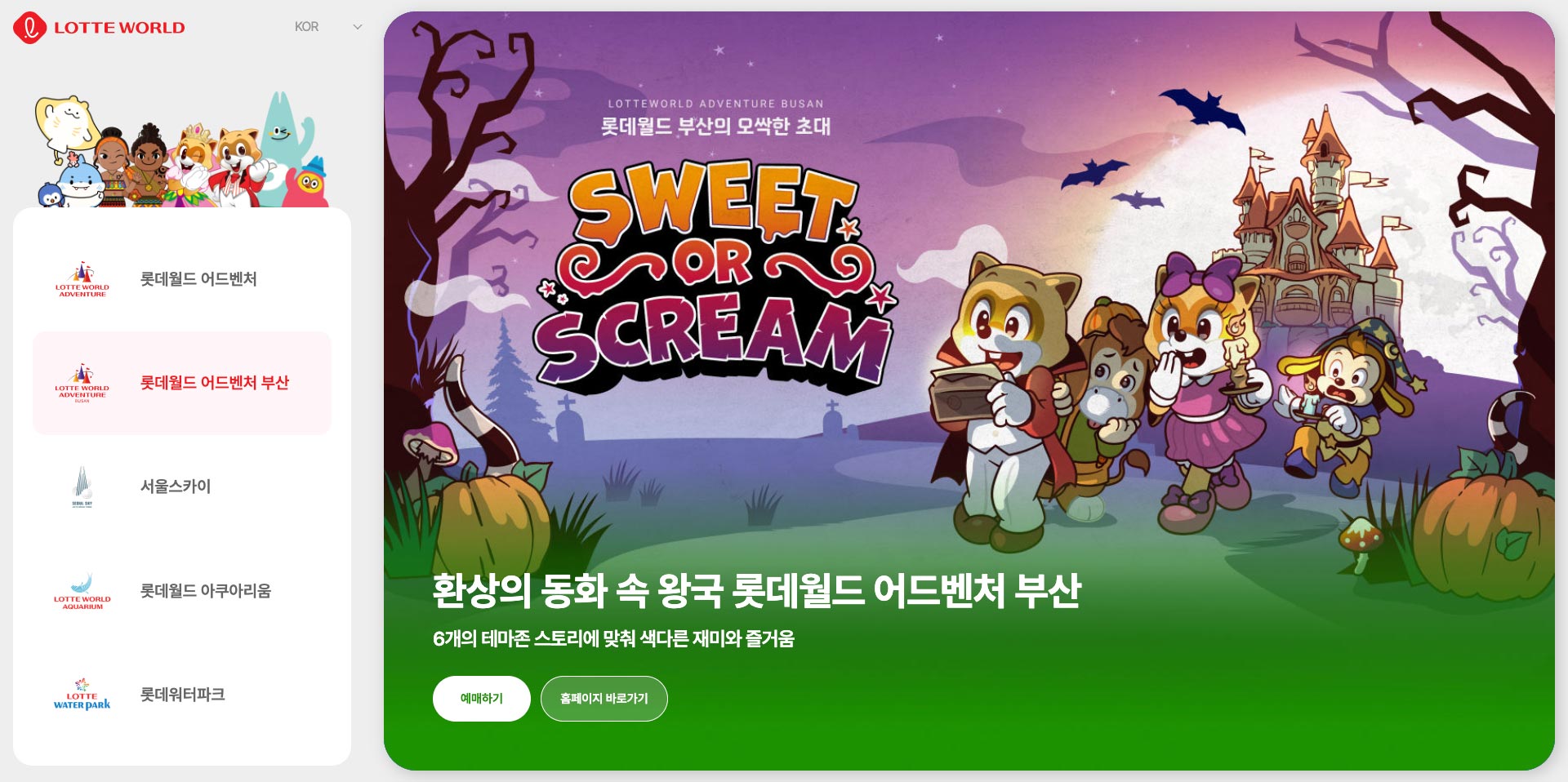
Task: Click the Lotte Water Park logo icon
Action: (82, 695)
